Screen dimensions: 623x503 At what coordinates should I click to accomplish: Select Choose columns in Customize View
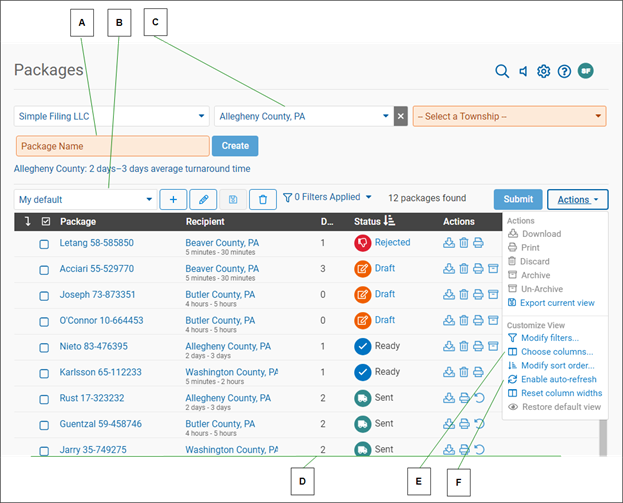pyautogui.click(x=556, y=352)
